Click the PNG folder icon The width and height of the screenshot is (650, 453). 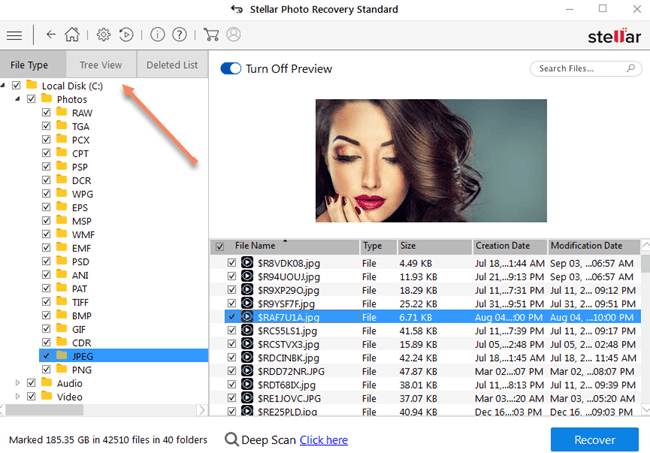pyautogui.click(x=62, y=369)
